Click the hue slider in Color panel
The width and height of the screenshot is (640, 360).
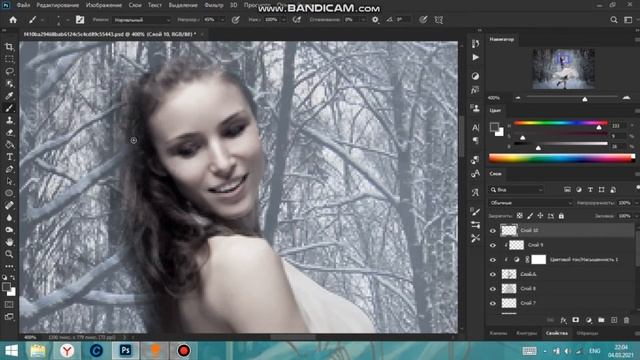click(560, 123)
